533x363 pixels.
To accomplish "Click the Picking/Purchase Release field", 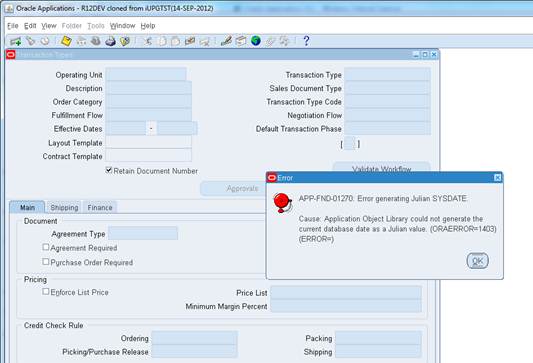I will 194,351.
